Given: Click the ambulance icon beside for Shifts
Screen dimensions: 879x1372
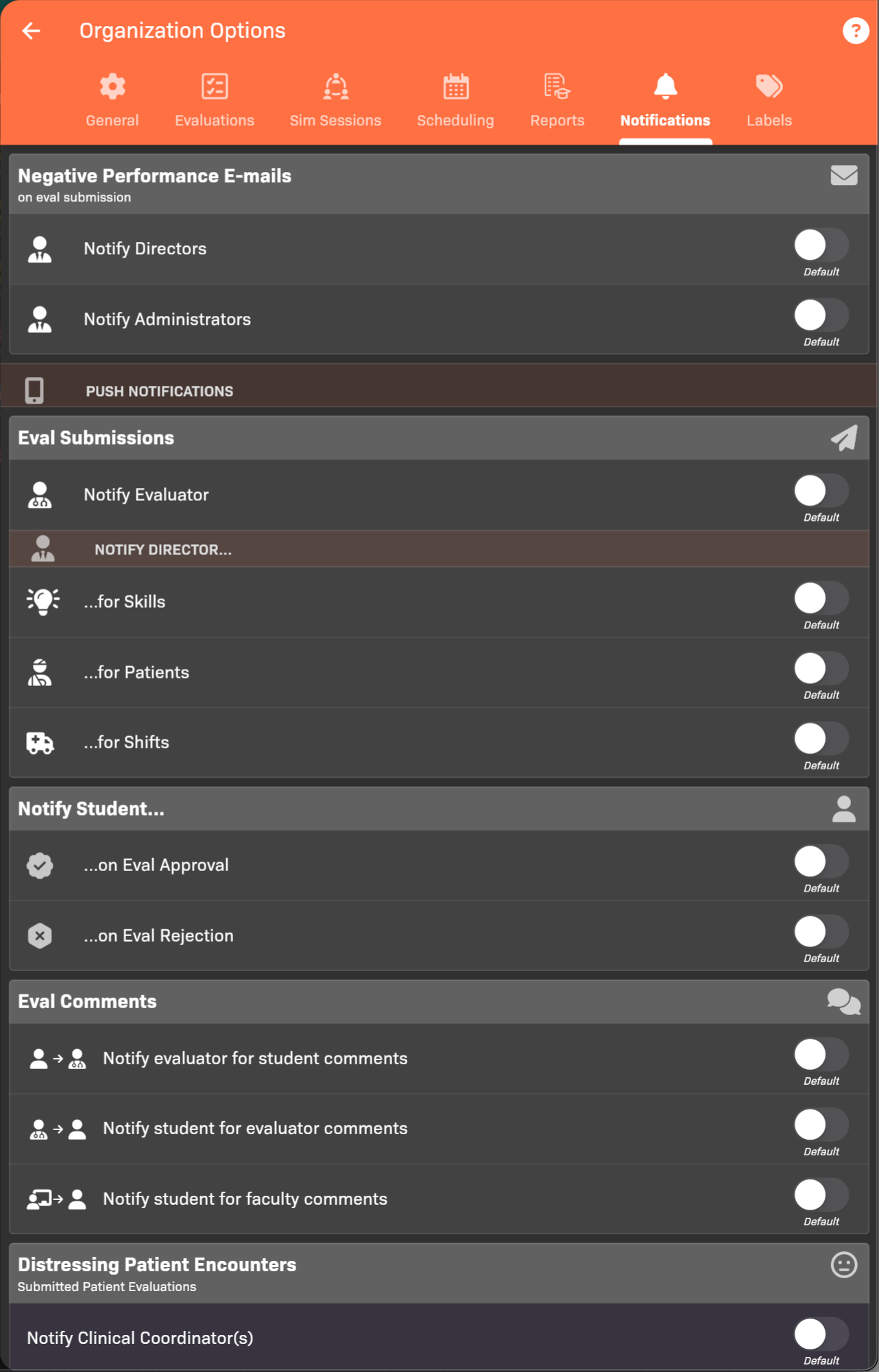Looking at the screenshot, I should pos(40,743).
